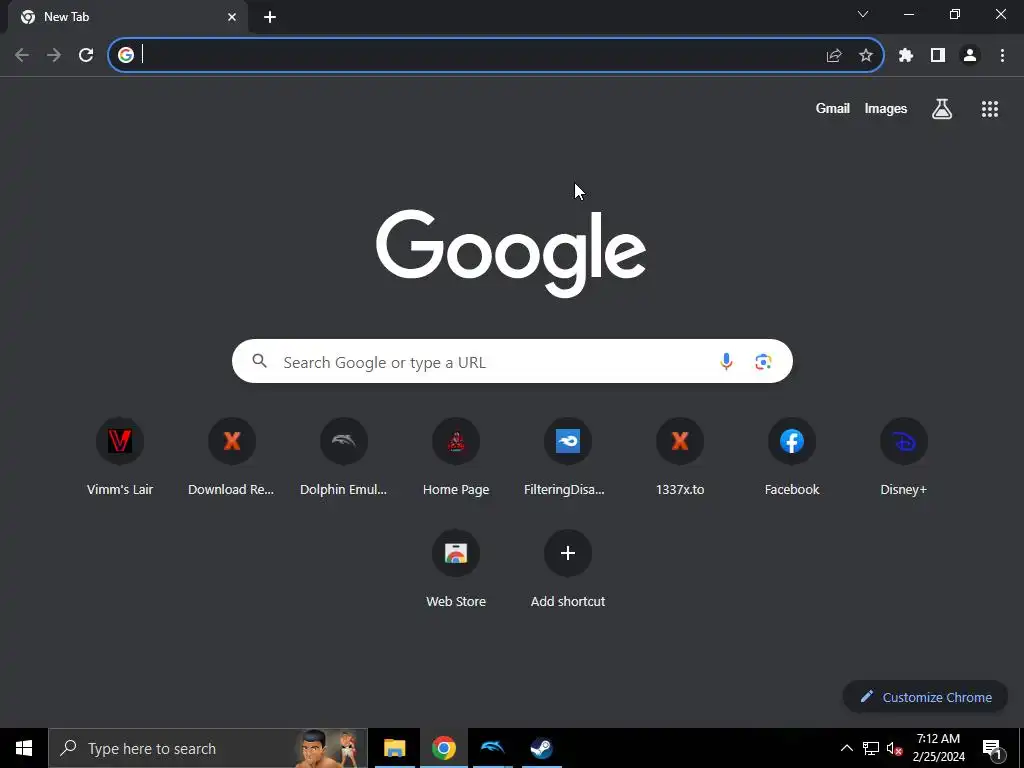Click the network status tray icon

[871, 748]
